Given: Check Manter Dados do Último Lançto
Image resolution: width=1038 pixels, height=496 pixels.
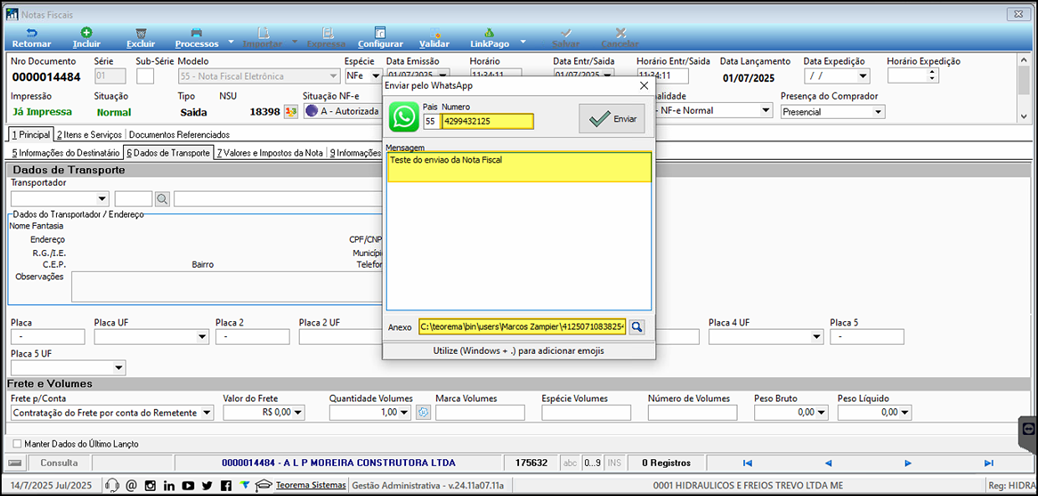Looking at the screenshot, I should pyautogui.click(x=18, y=444).
